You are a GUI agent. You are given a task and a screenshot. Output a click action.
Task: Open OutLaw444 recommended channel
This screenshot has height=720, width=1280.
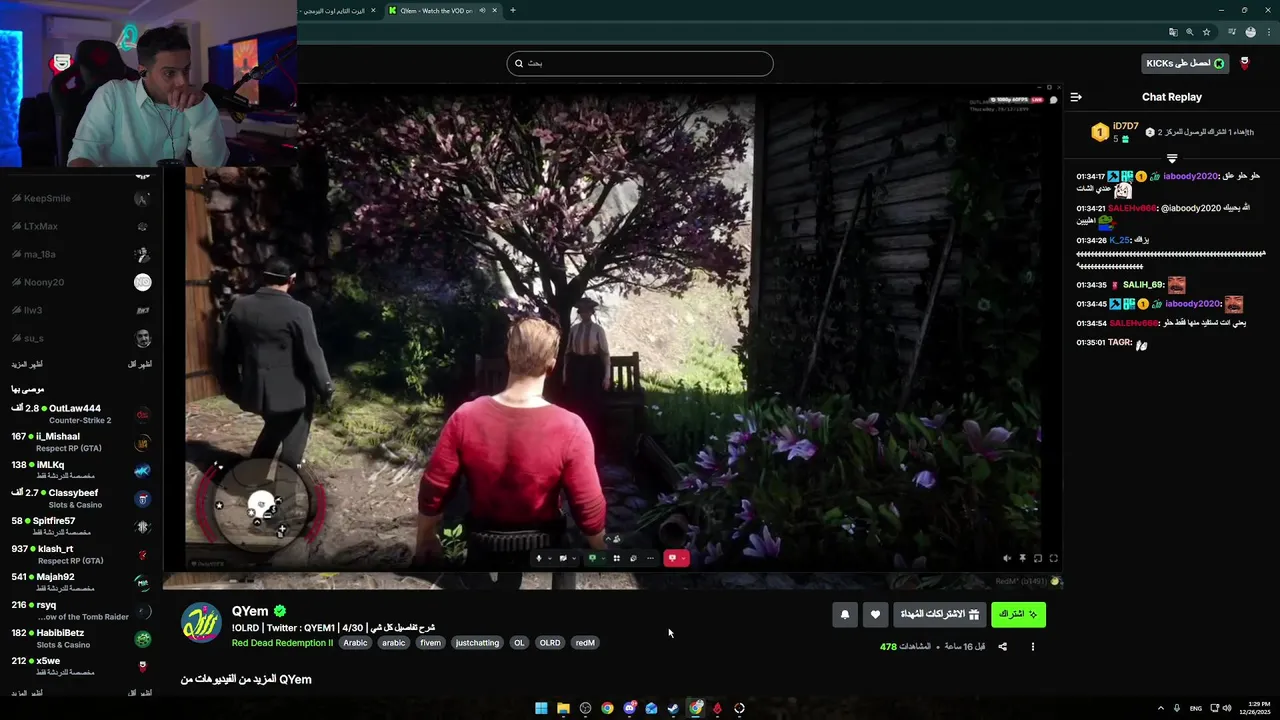tap(81, 414)
